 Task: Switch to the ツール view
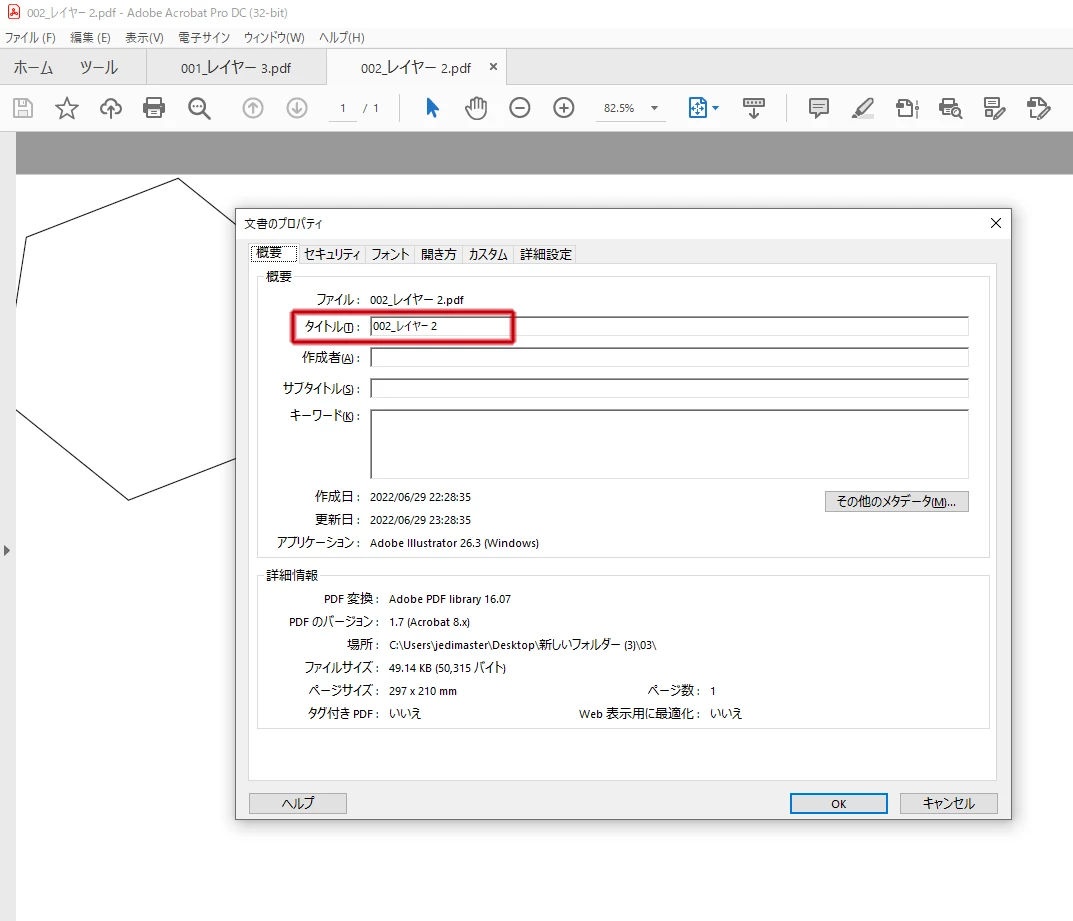coord(99,68)
